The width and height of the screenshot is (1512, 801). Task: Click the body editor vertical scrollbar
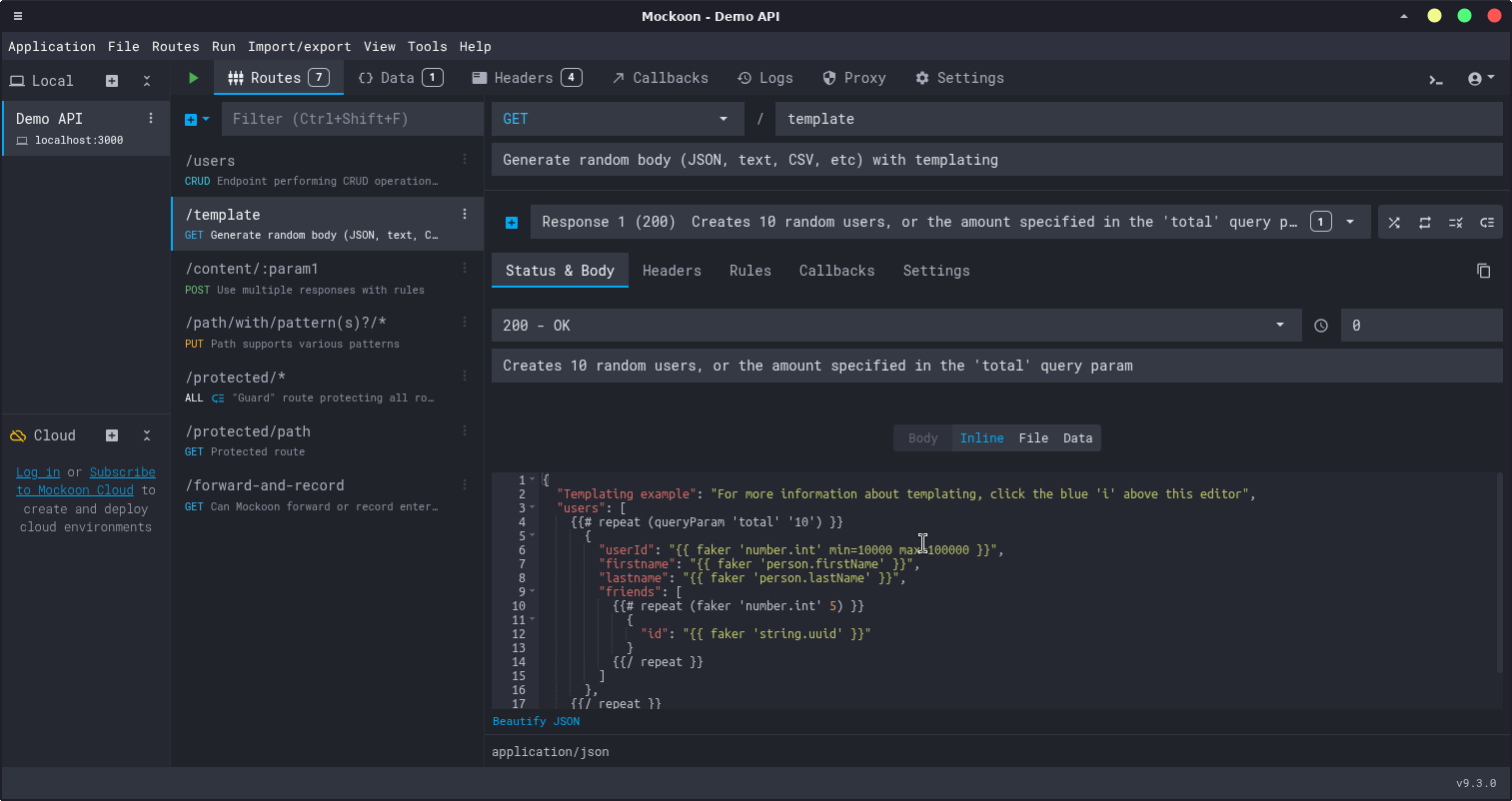coord(1499,574)
